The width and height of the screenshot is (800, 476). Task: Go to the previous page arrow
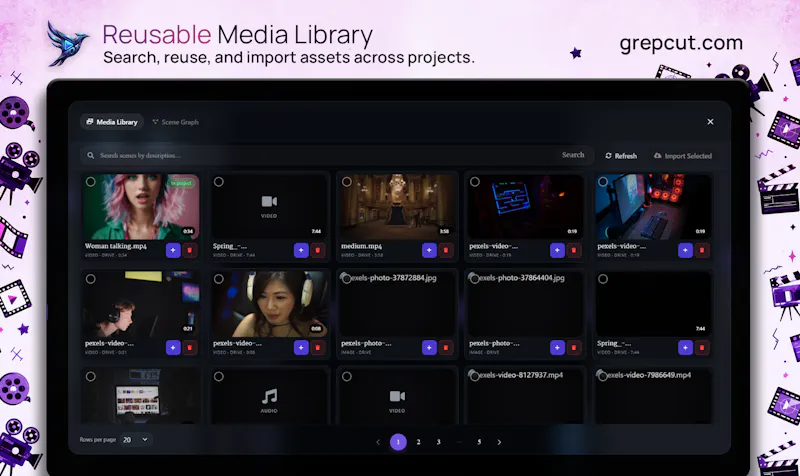coord(378,442)
